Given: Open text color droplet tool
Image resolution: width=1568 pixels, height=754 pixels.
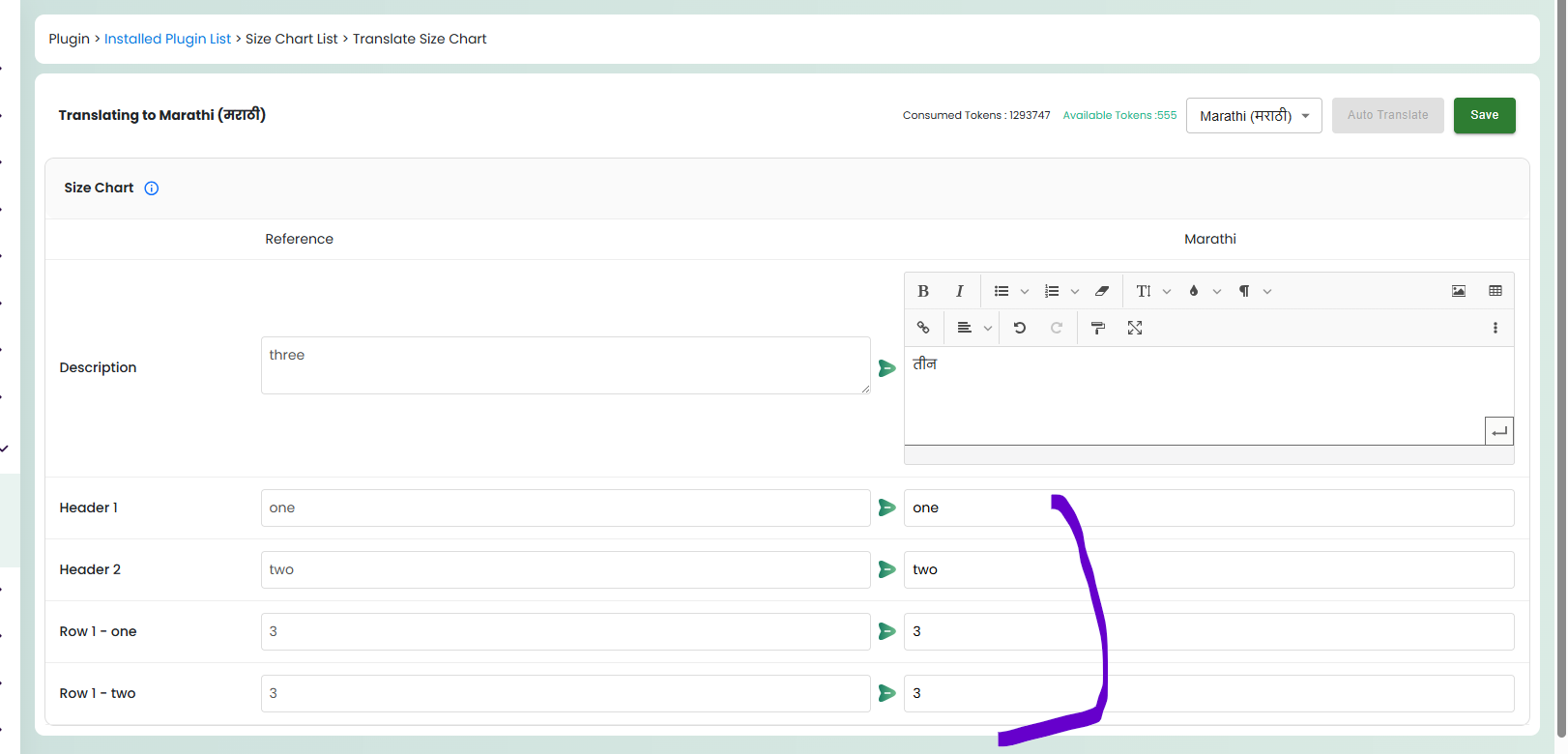Looking at the screenshot, I should [1194, 291].
